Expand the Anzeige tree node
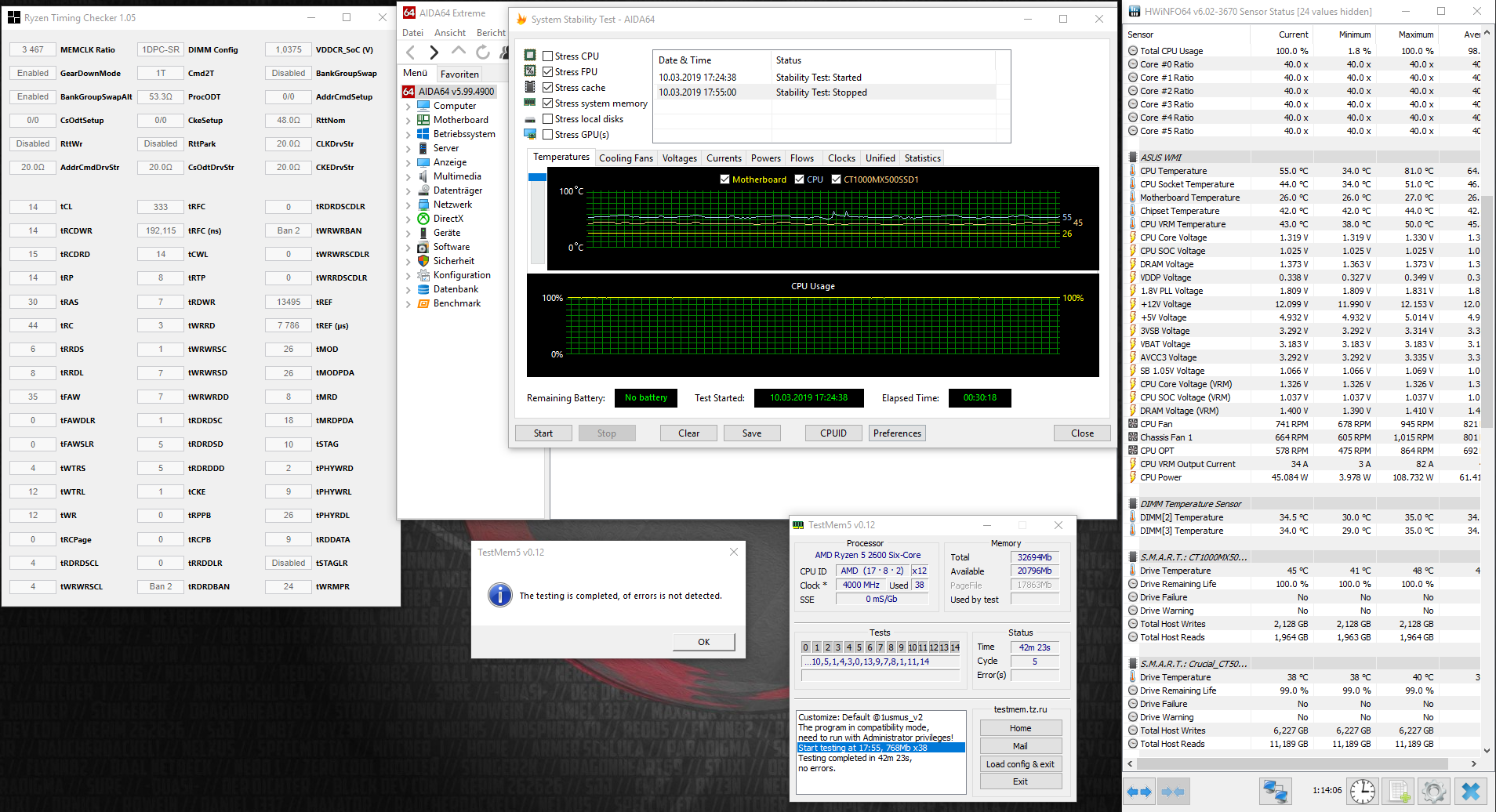The height and width of the screenshot is (812, 1496). (408, 163)
